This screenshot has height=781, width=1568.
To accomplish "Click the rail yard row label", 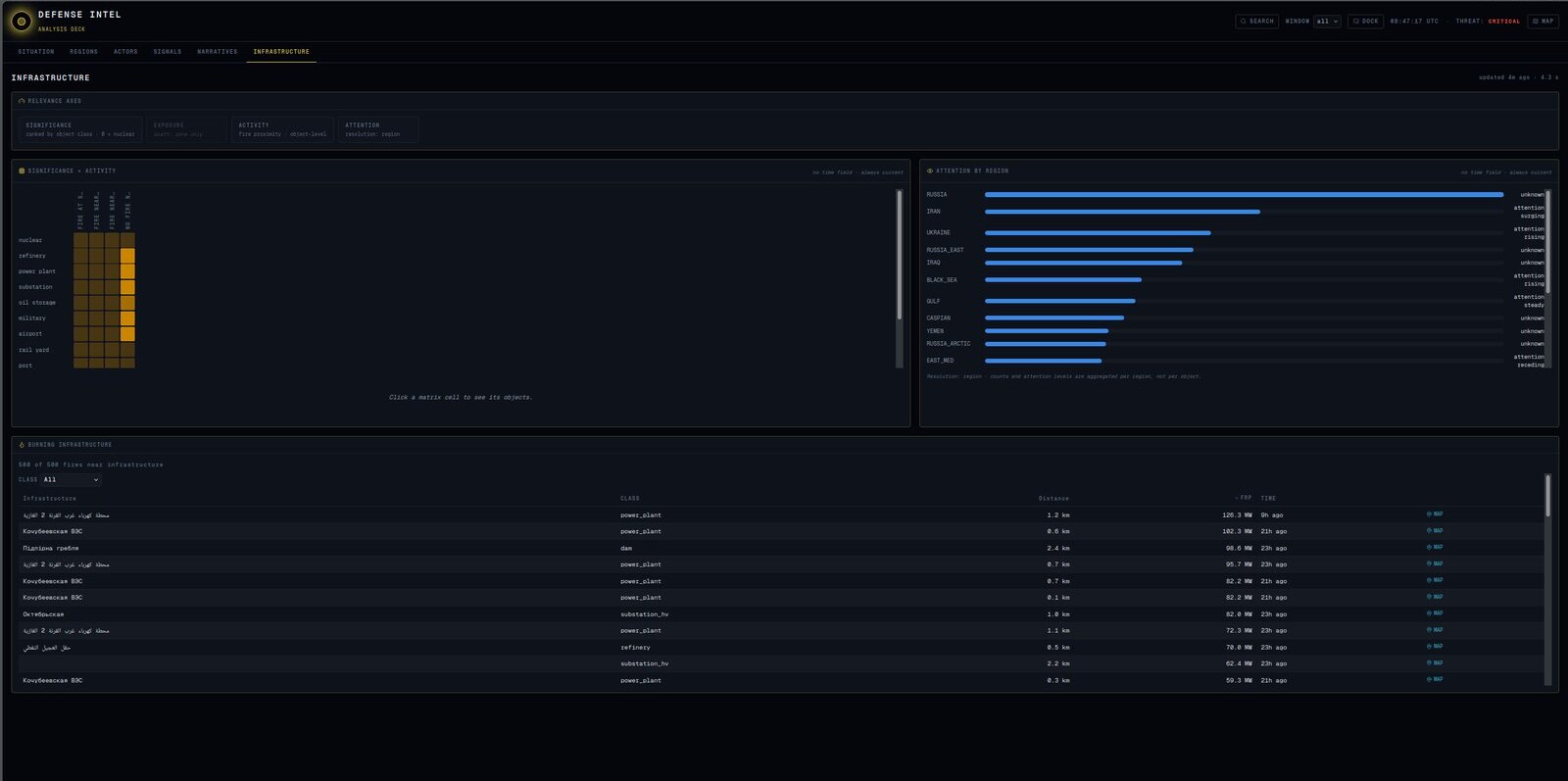I will tap(33, 350).
